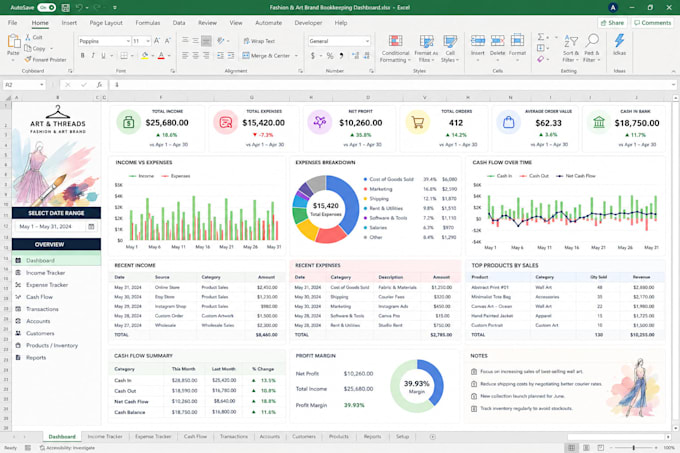This screenshot has height=453, width=680.
Task: Switch to Page Layout view in status bar
Action: coord(586,447)
